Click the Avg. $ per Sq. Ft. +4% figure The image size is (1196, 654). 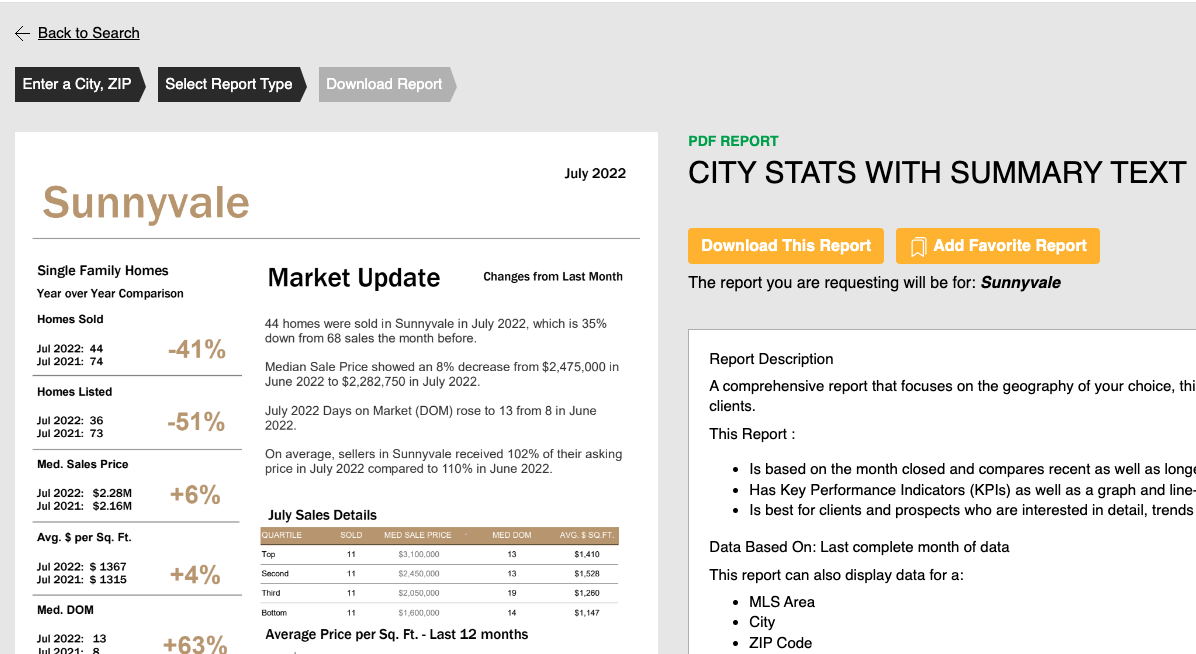pos(195,575)
